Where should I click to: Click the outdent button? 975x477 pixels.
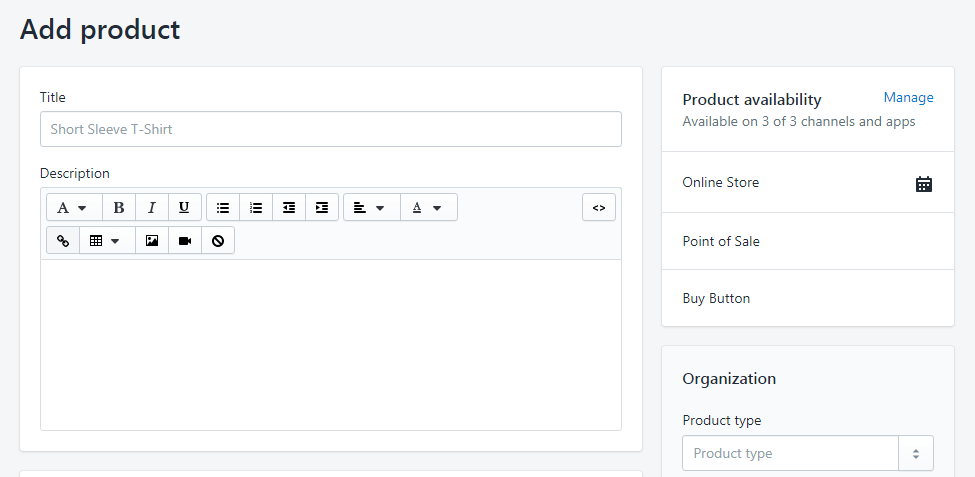[289, 207]
